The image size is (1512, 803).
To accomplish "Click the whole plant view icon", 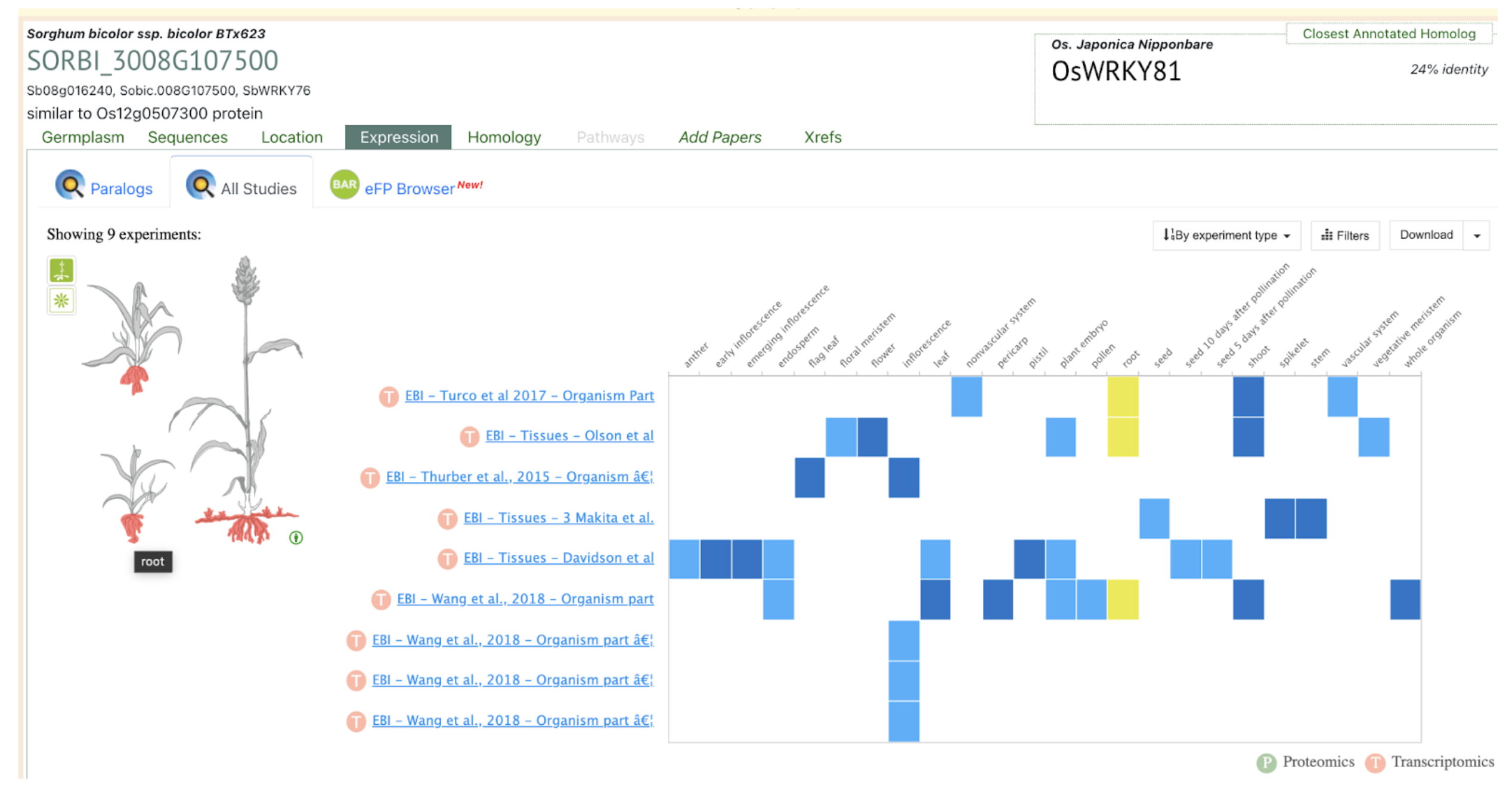I will click(61, 270).
